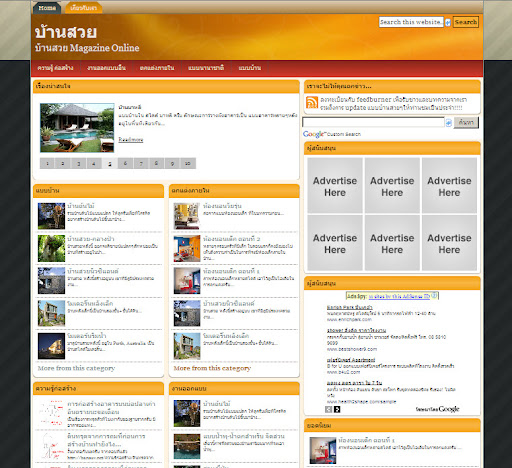Image resolution: width=512 pixels, height=468 pixels.
Task: Click next arrow in Google ads block
Action: click(x=337, y=409)
